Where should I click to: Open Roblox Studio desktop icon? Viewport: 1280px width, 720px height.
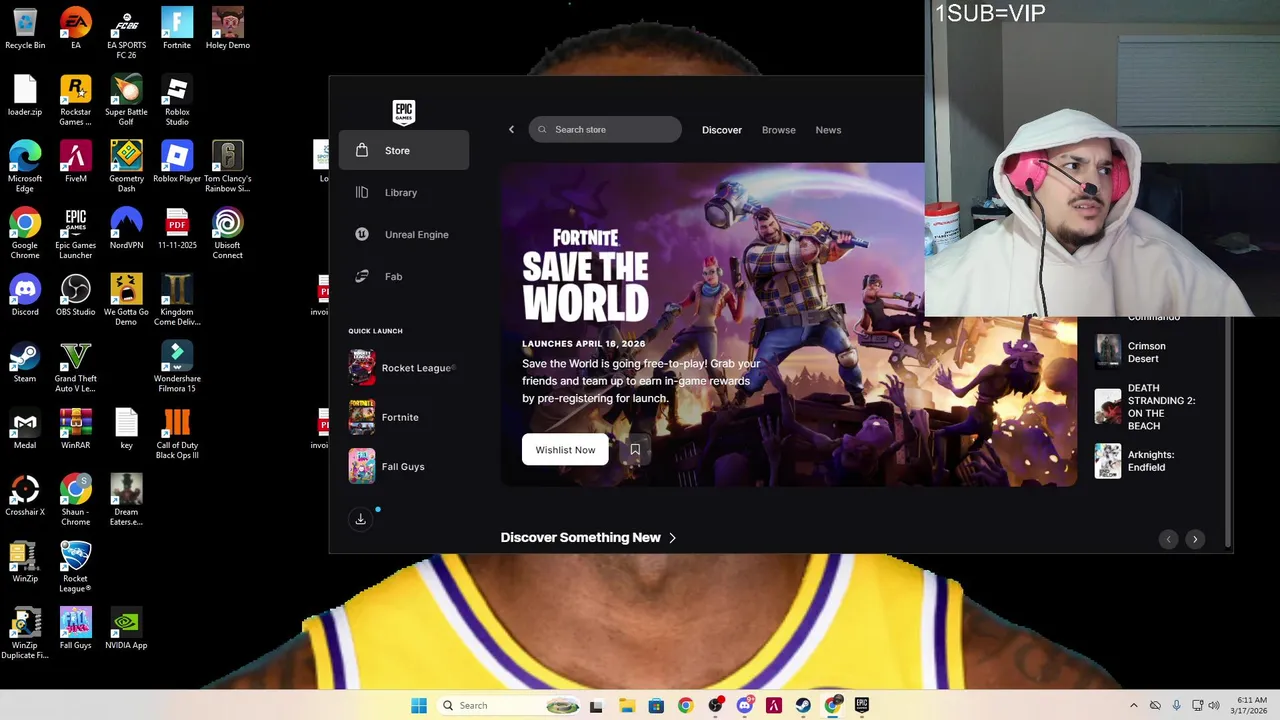[x=177, y=101]
